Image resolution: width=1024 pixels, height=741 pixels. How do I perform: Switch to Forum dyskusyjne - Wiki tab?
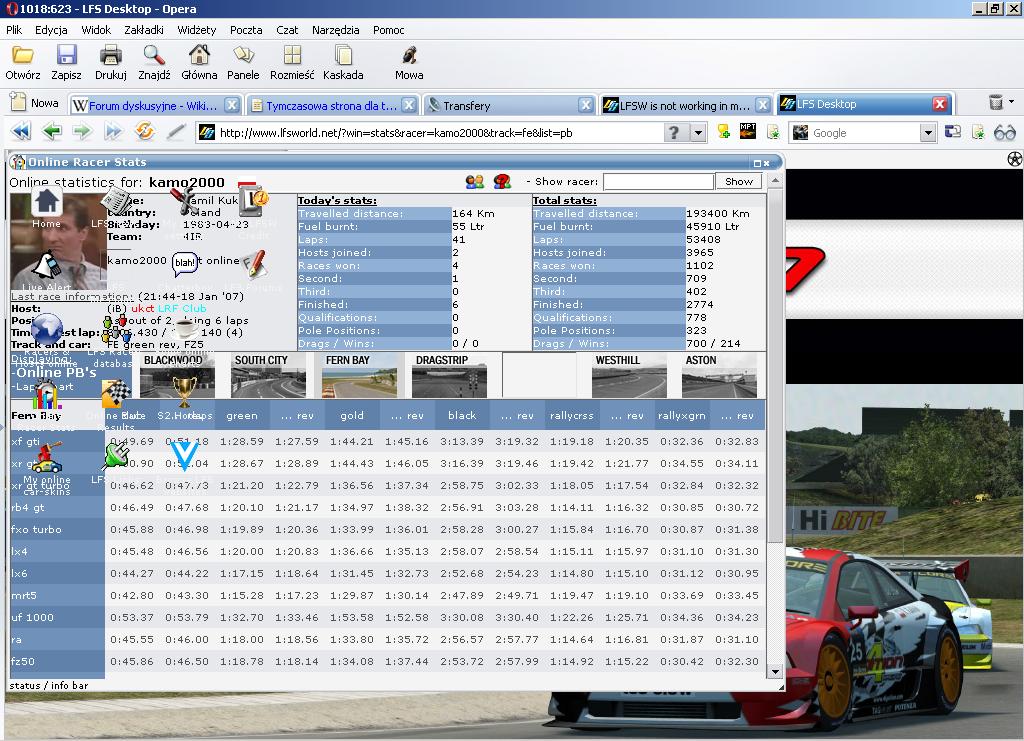point(155,105)
